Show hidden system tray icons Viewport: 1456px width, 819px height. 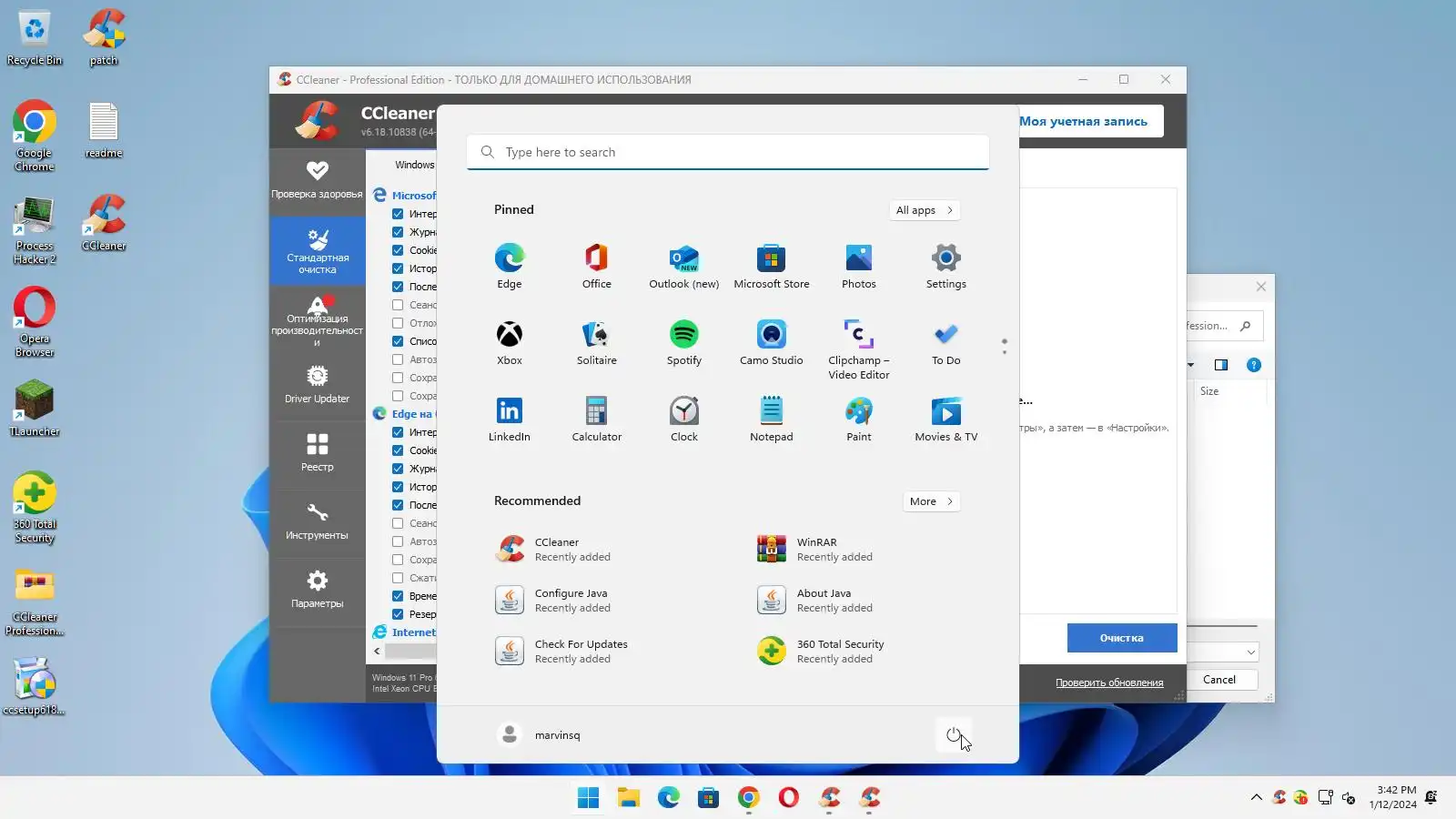tap(1257, 798)
